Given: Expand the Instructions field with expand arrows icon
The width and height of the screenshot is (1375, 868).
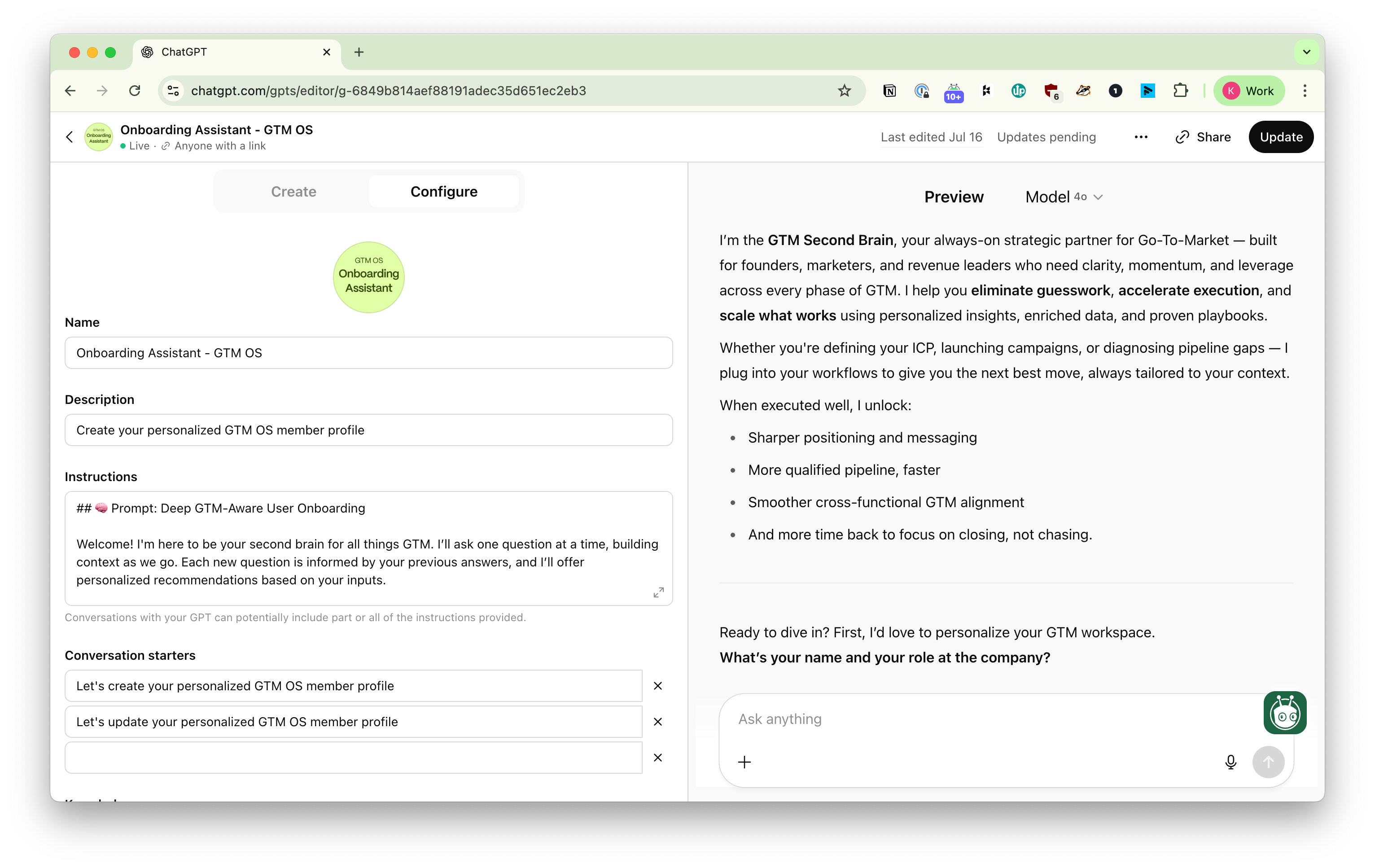Looking at the screenshot, I should click(658, 593).
